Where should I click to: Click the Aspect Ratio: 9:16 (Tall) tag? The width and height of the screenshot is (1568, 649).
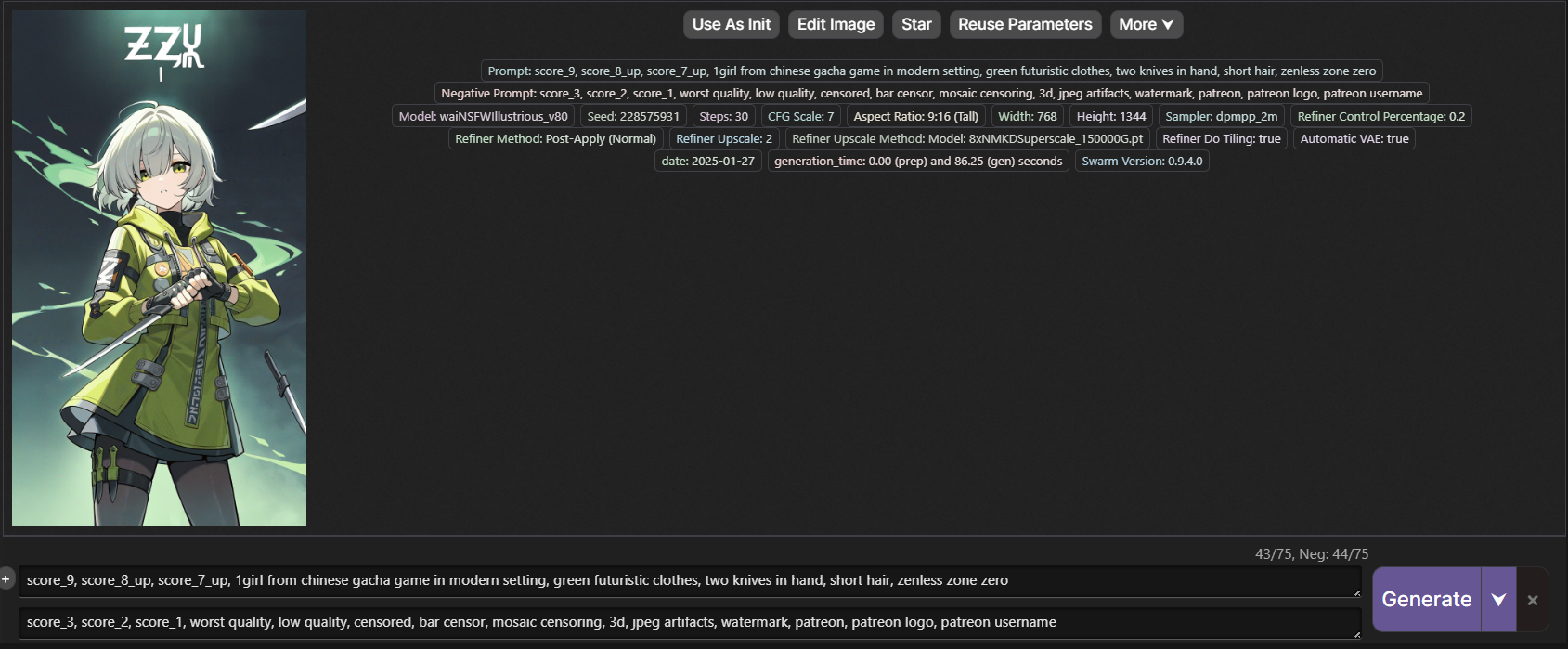click(916, 116)
